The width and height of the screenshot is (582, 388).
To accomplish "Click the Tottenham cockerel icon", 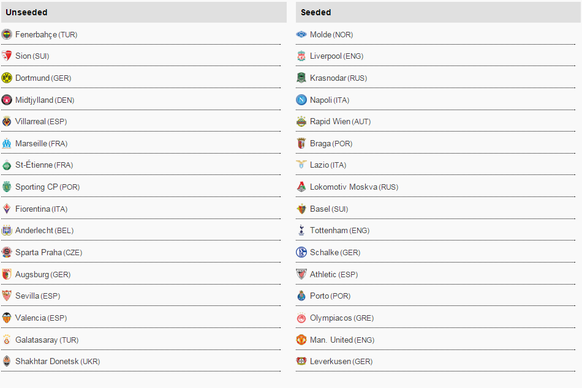I will 301,230.
